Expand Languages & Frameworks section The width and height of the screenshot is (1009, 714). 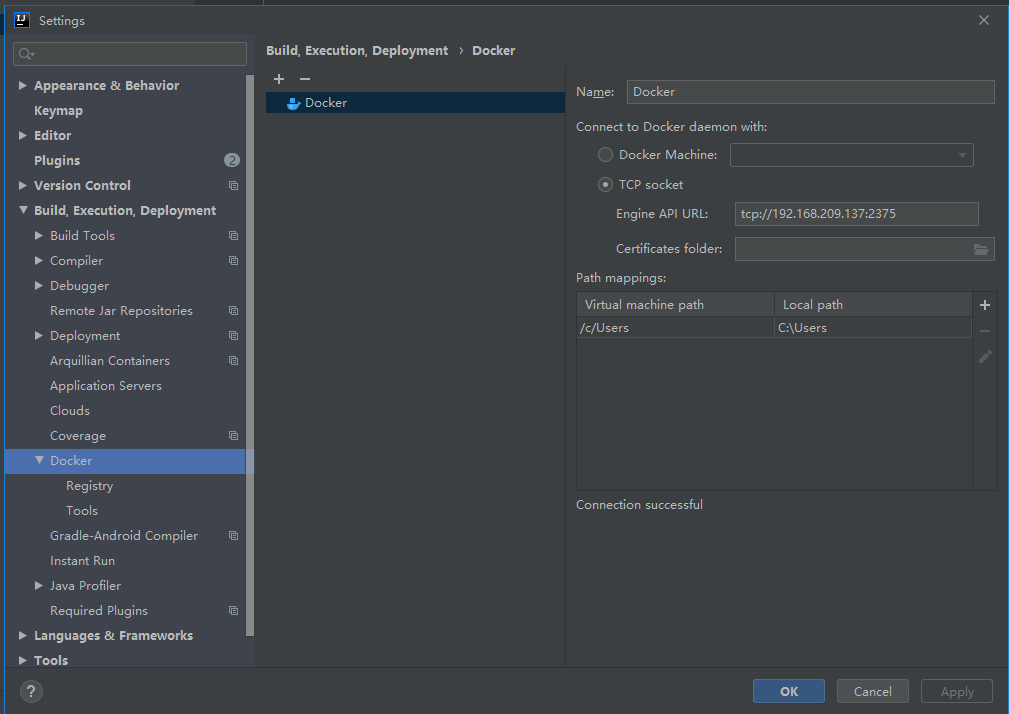coord(23,636)
